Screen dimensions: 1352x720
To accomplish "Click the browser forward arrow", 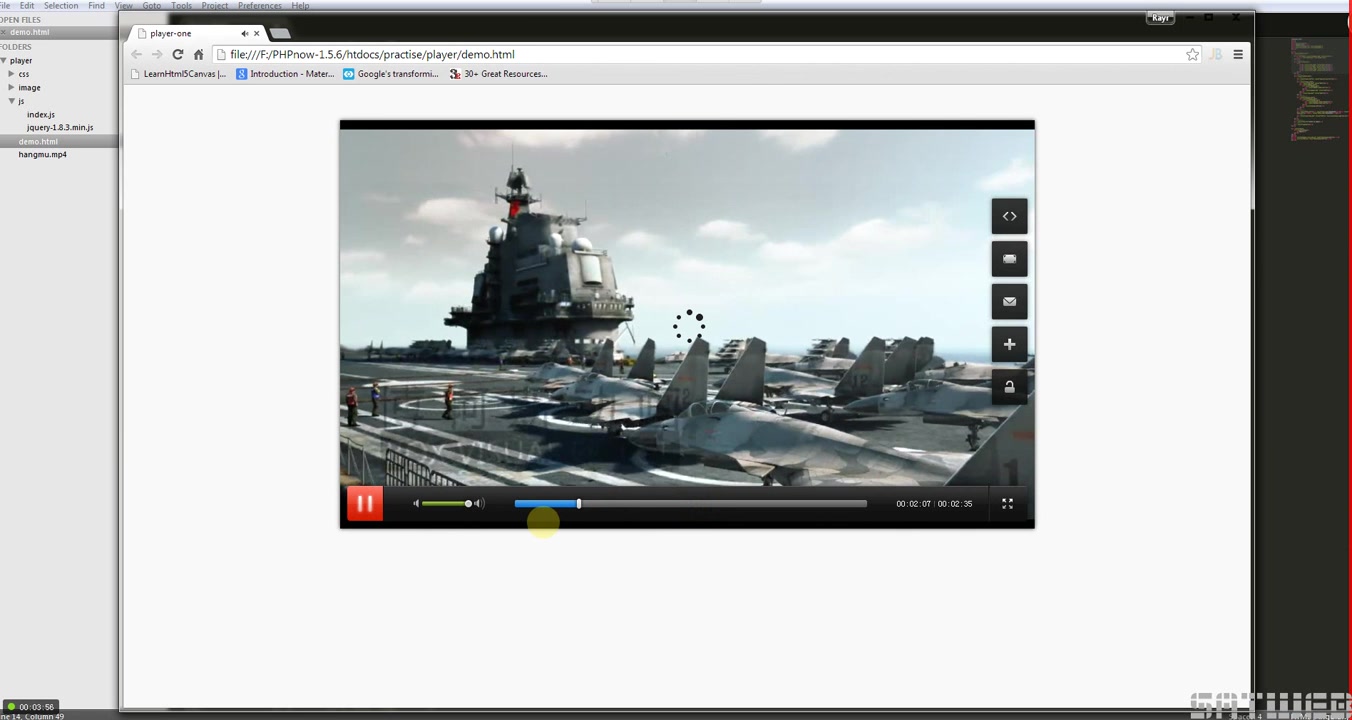I will (156, 54).
